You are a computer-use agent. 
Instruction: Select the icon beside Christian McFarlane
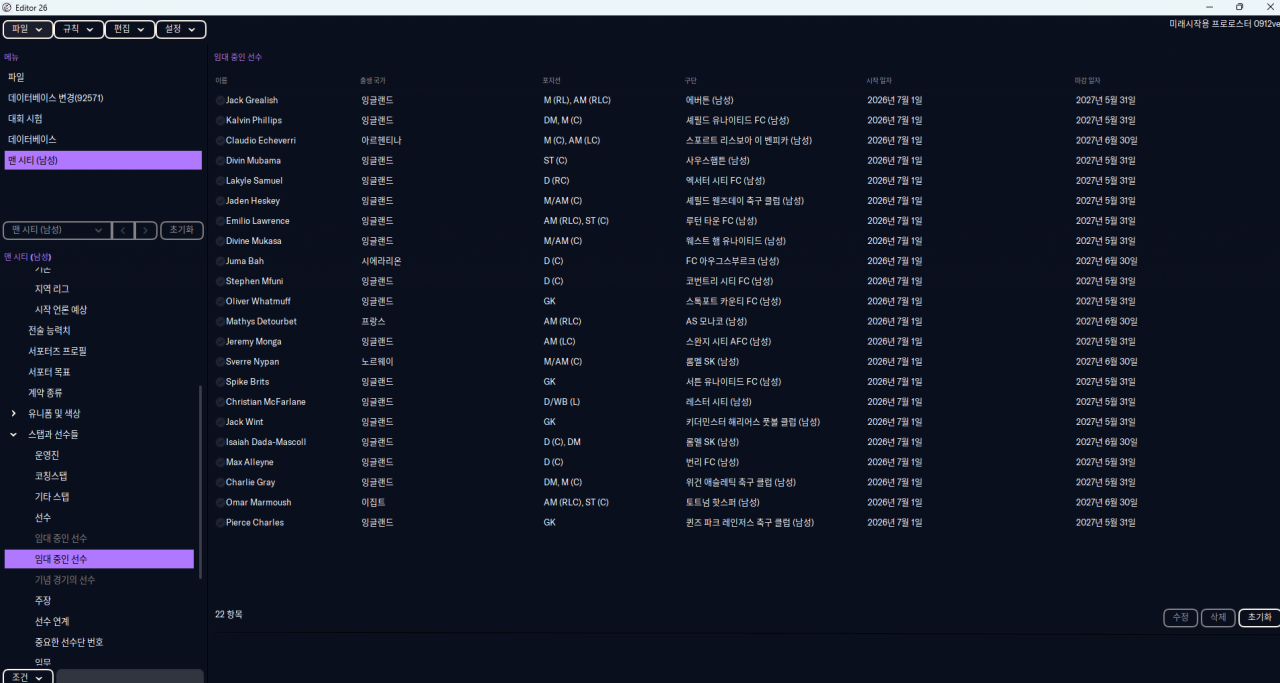(x=220, y=402)
